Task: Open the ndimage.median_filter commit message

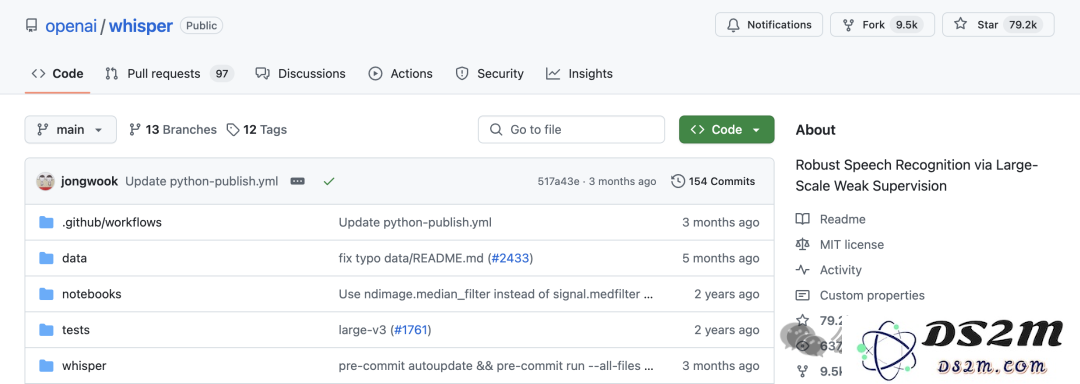Action: pyautogui.click(x=496, y=294)
